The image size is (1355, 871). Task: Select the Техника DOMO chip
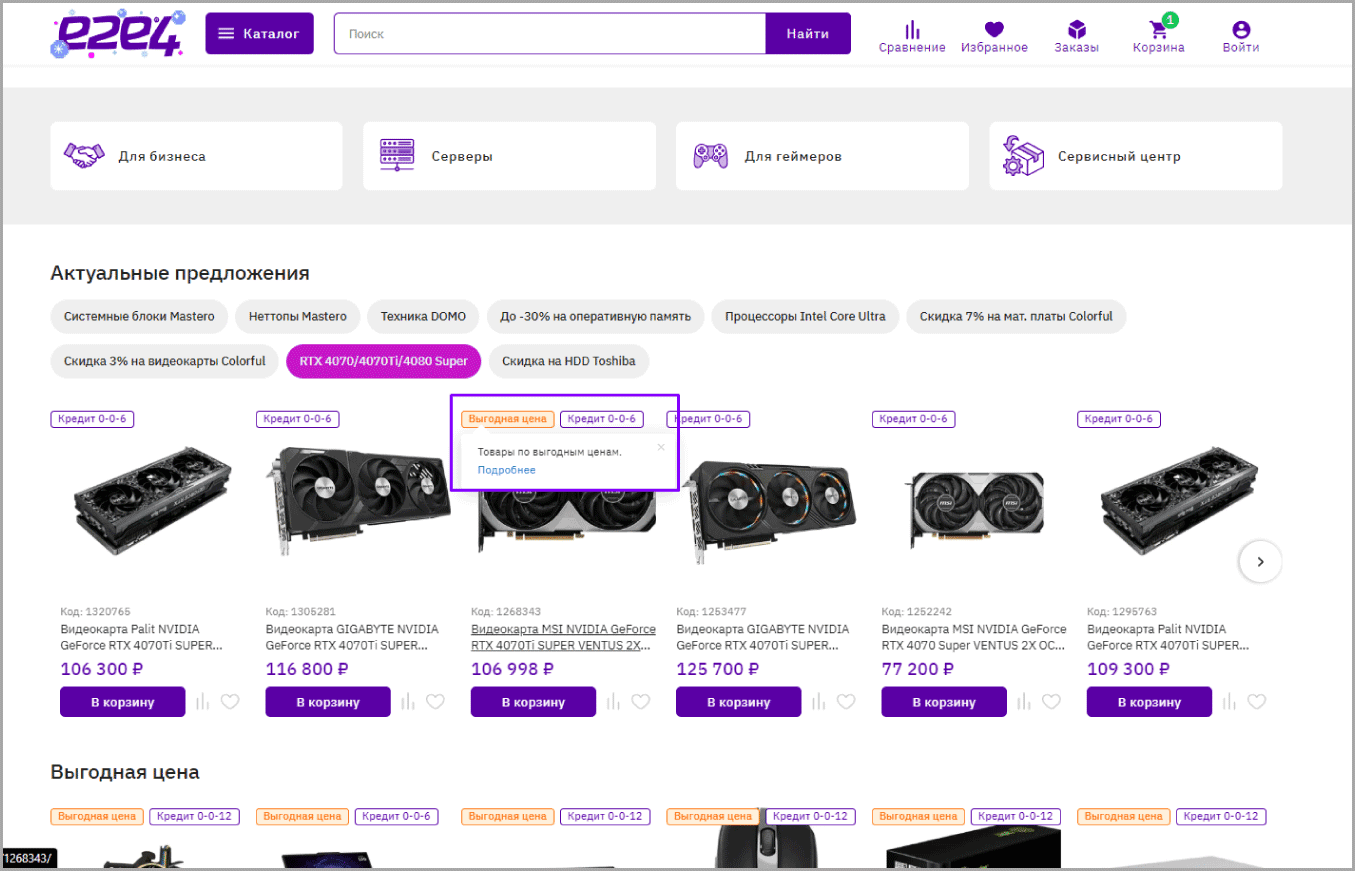423,316
